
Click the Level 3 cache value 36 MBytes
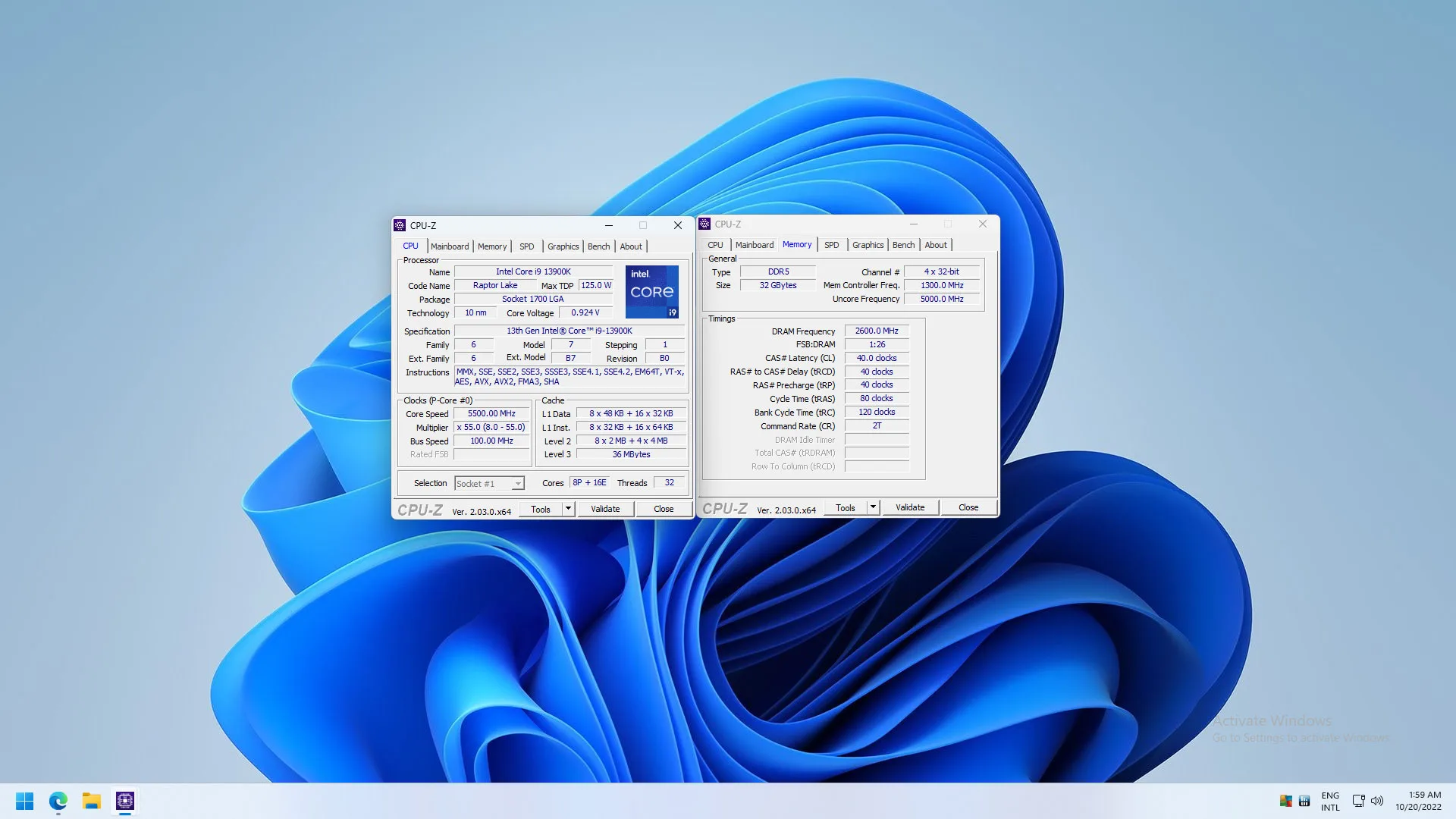[x=631, y=455]
